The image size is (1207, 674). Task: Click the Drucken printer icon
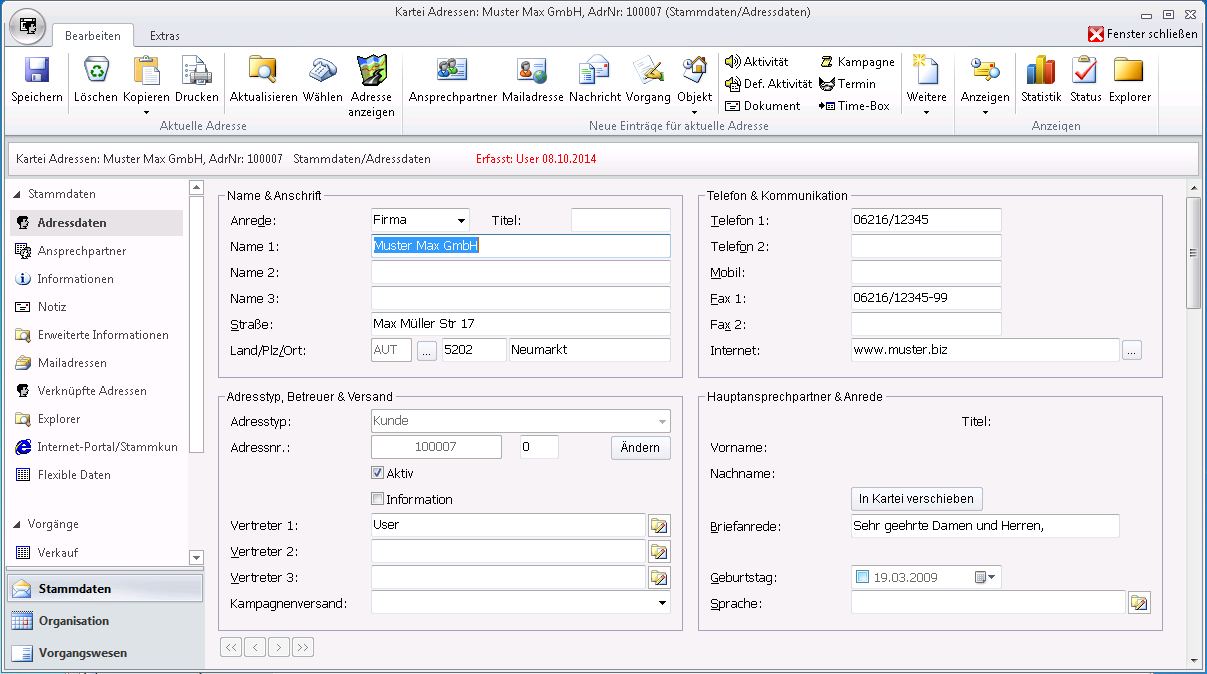(196, 71)
